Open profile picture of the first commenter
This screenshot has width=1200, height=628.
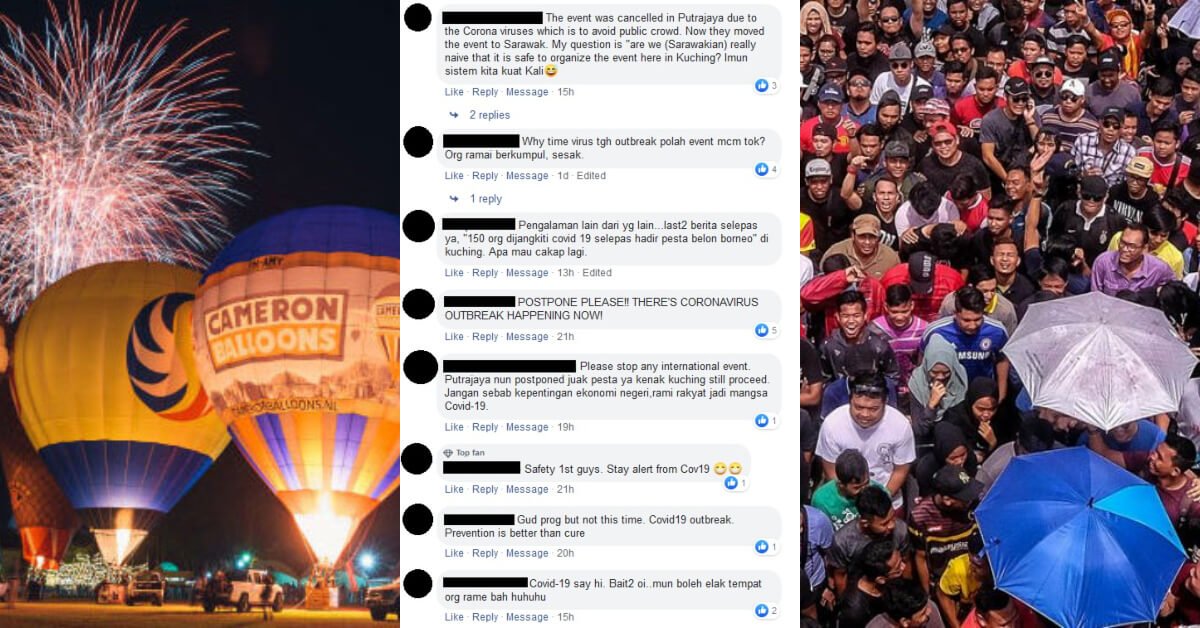pos(418,18)
